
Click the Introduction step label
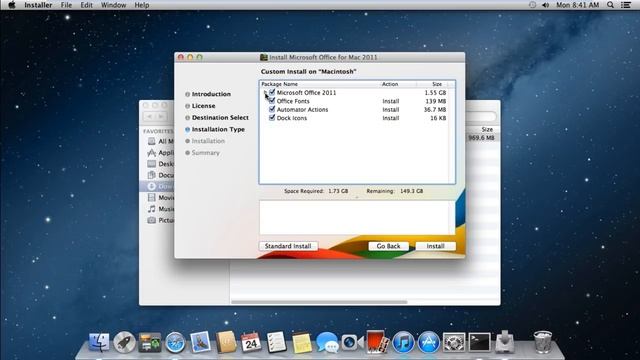(211, 94)
